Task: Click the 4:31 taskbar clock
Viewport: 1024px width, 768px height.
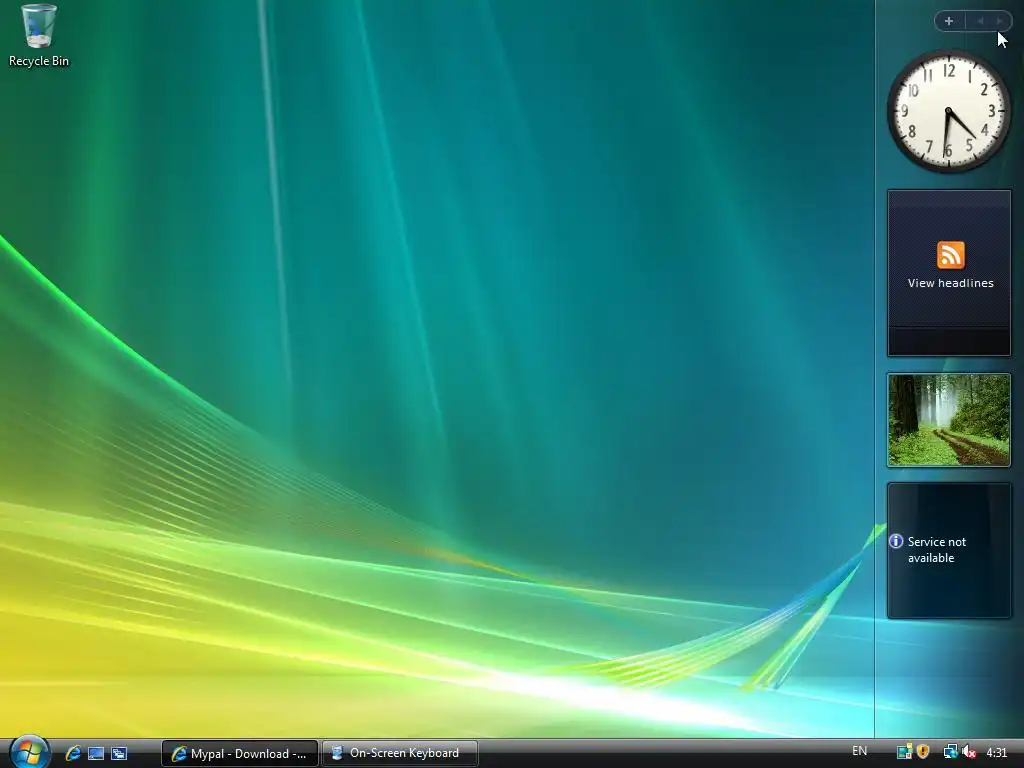Action: (997, 753)
